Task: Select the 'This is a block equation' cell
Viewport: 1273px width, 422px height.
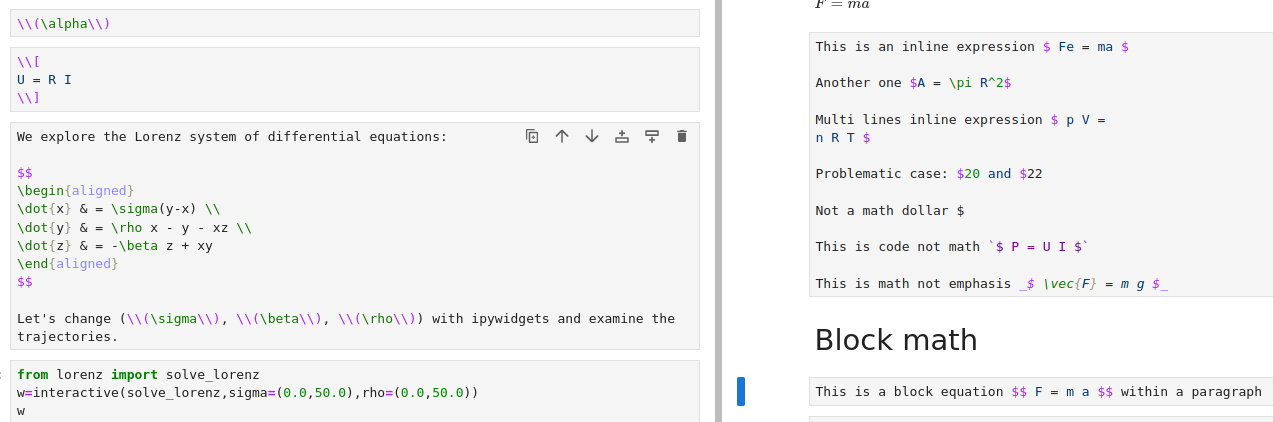Action: 1041,392
